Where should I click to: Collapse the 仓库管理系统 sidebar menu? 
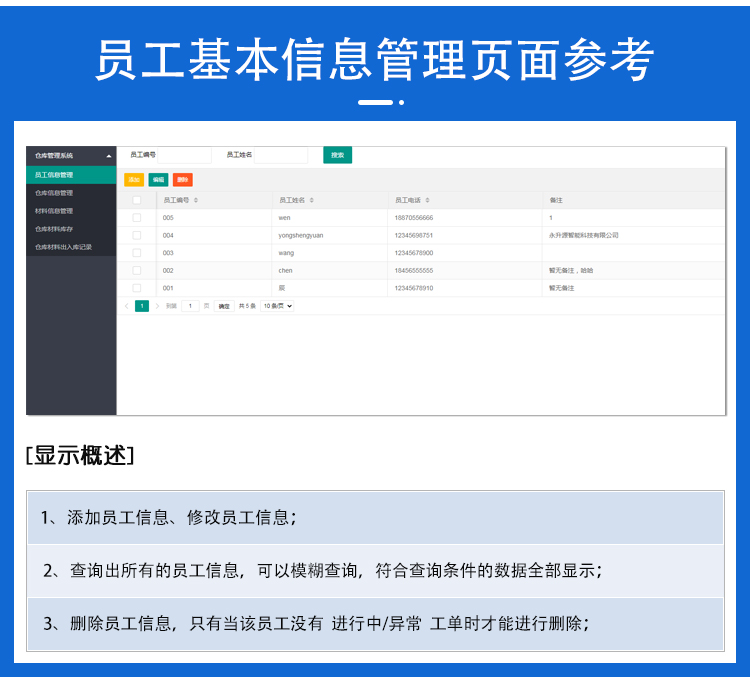click(x=109, y=156)
